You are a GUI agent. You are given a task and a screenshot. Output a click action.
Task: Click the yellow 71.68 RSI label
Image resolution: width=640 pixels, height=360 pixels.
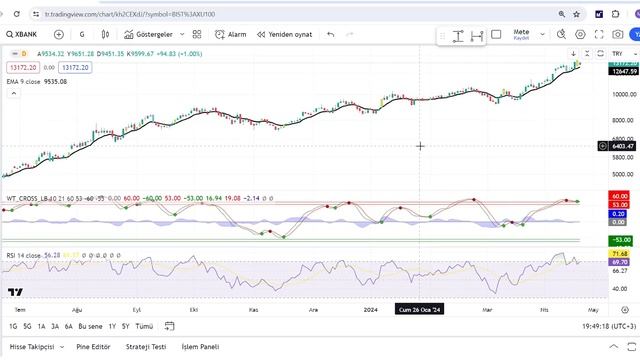[x=619, y=254]
